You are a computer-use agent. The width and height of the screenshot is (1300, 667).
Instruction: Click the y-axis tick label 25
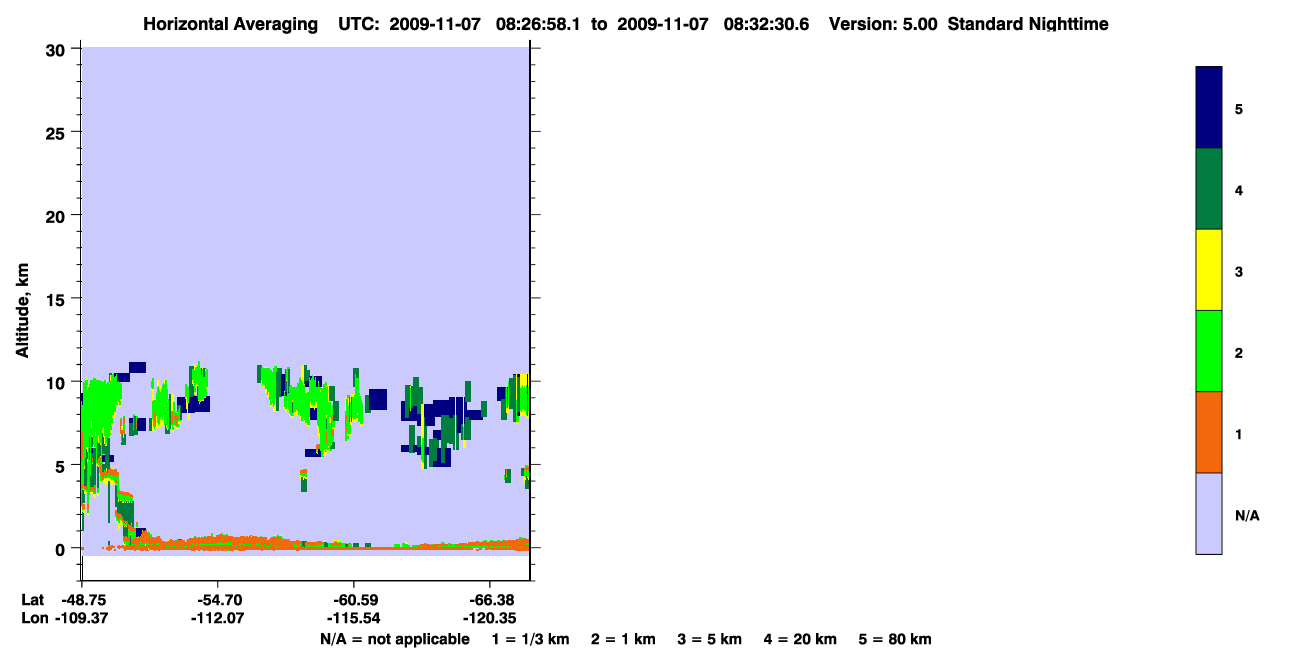click(57, 132)
